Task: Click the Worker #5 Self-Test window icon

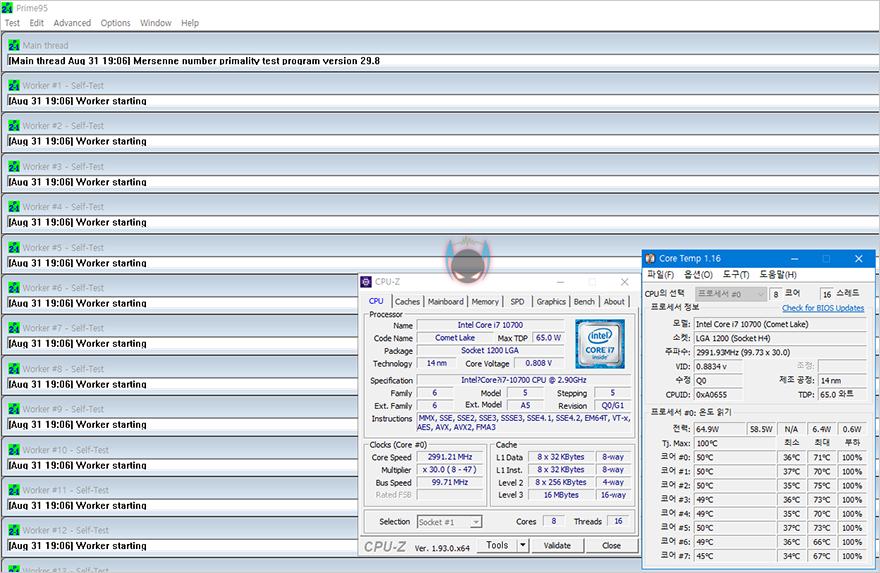Action: (x=14, y=247)
